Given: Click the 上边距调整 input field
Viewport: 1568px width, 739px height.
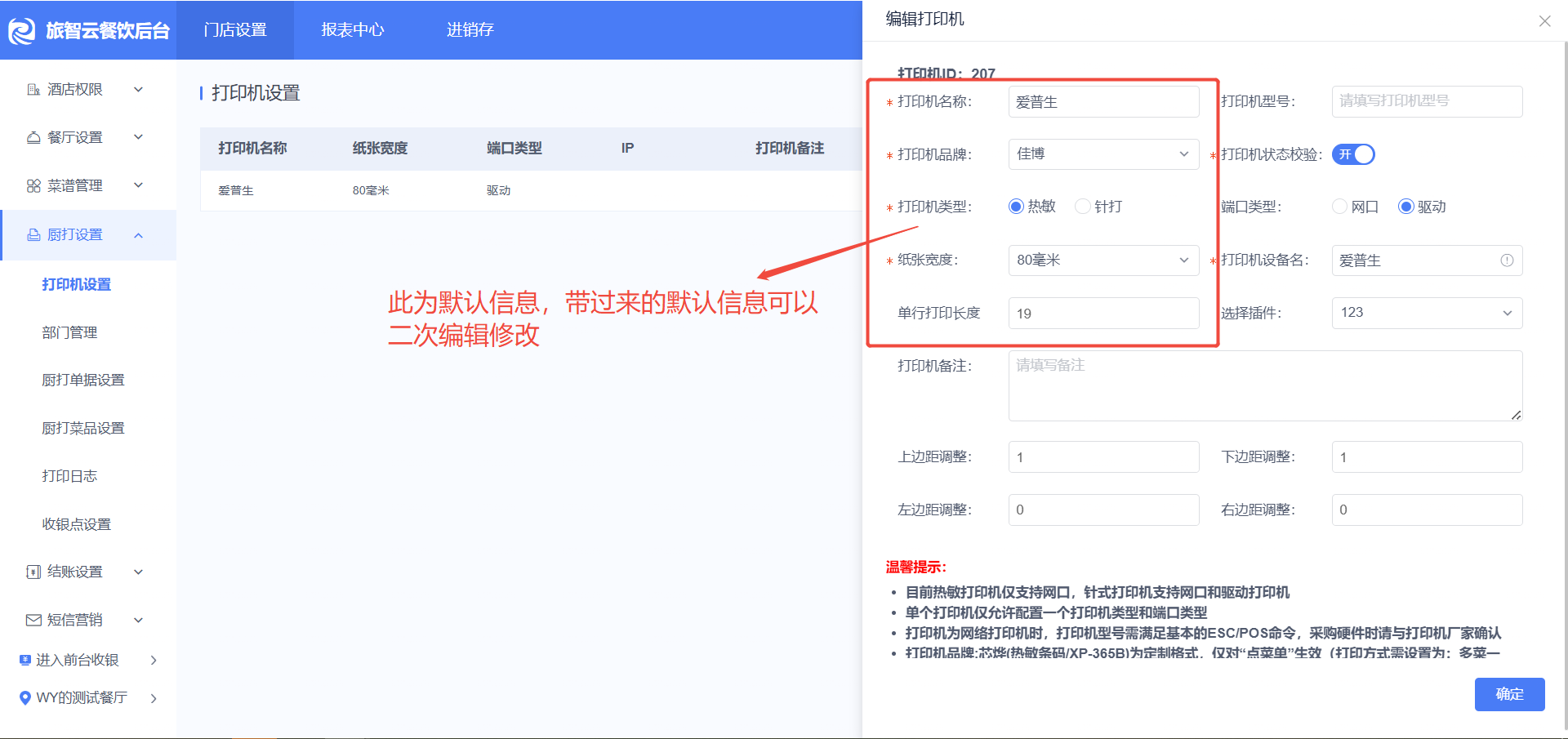Looking at the screenshot, I should click(1103, 457).
